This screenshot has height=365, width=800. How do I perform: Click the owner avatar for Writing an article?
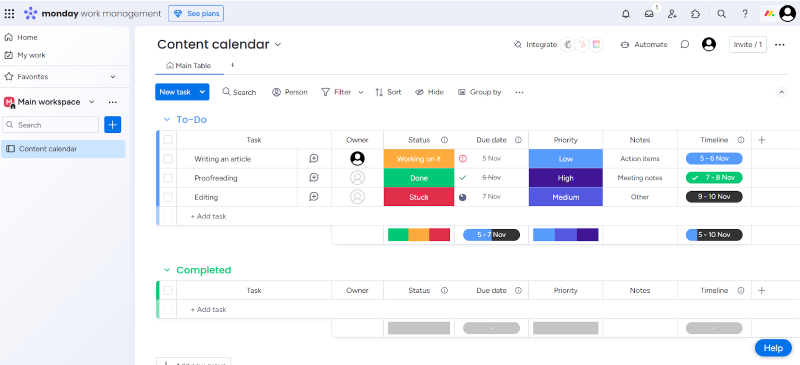click(357, 159)
